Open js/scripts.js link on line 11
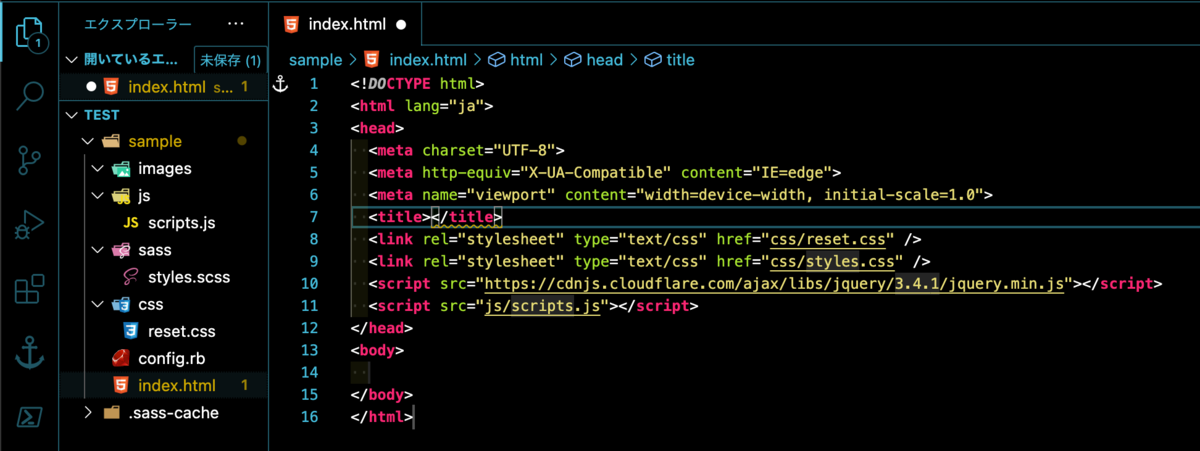Screen dimensions: 1200x451 [x=541, y=306]
